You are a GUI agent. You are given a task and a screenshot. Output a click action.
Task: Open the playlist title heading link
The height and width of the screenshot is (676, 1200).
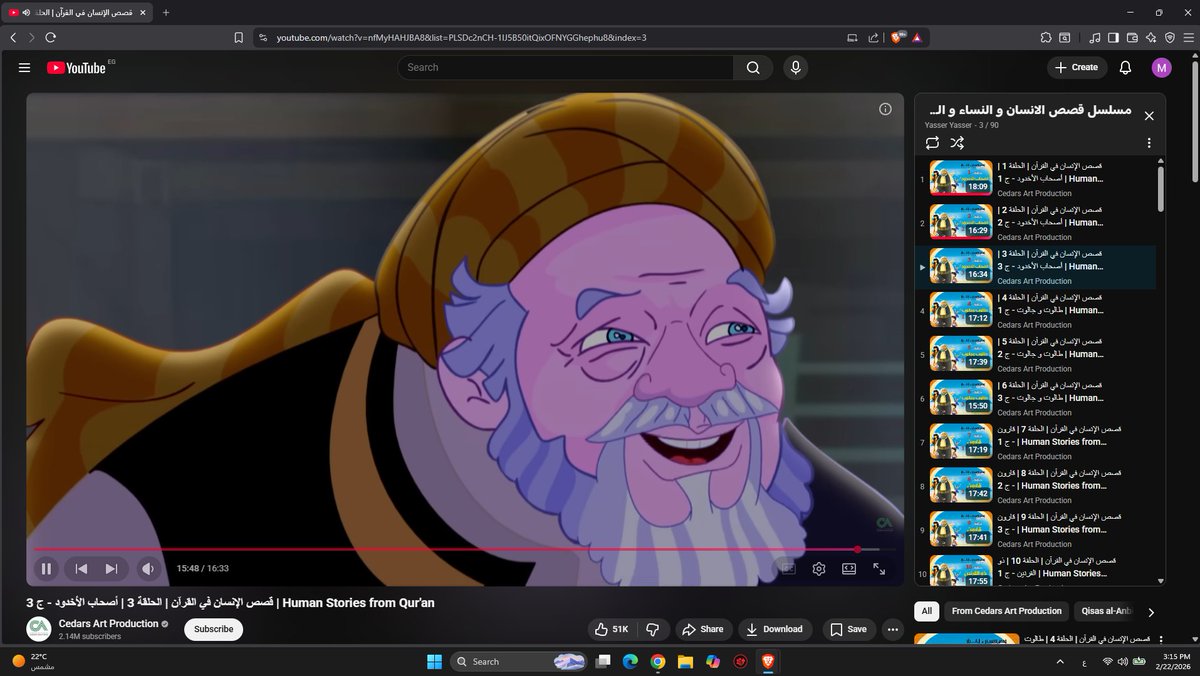tap(1029, 109)
